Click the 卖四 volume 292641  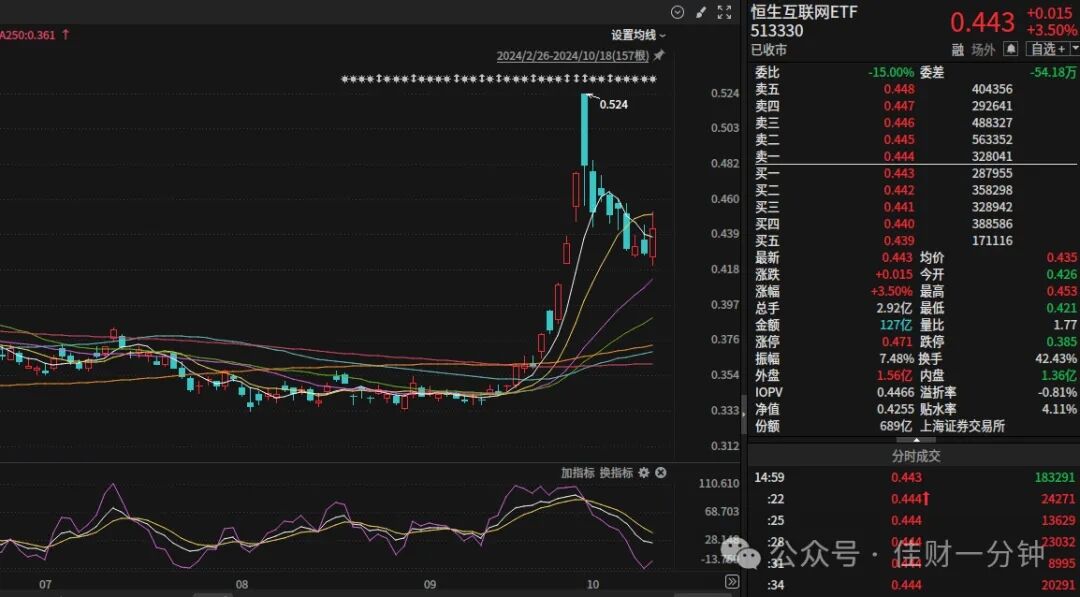pos(992,106)
